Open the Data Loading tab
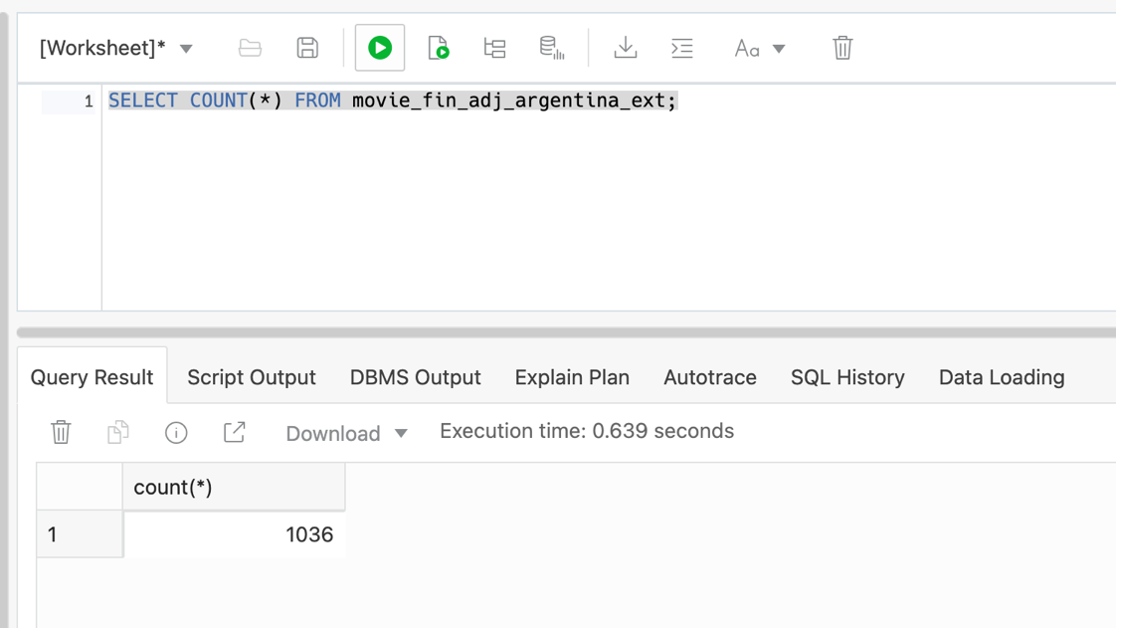This screenshot has width=1121, height=632. pyautogui.click(x=1001, y=377)
